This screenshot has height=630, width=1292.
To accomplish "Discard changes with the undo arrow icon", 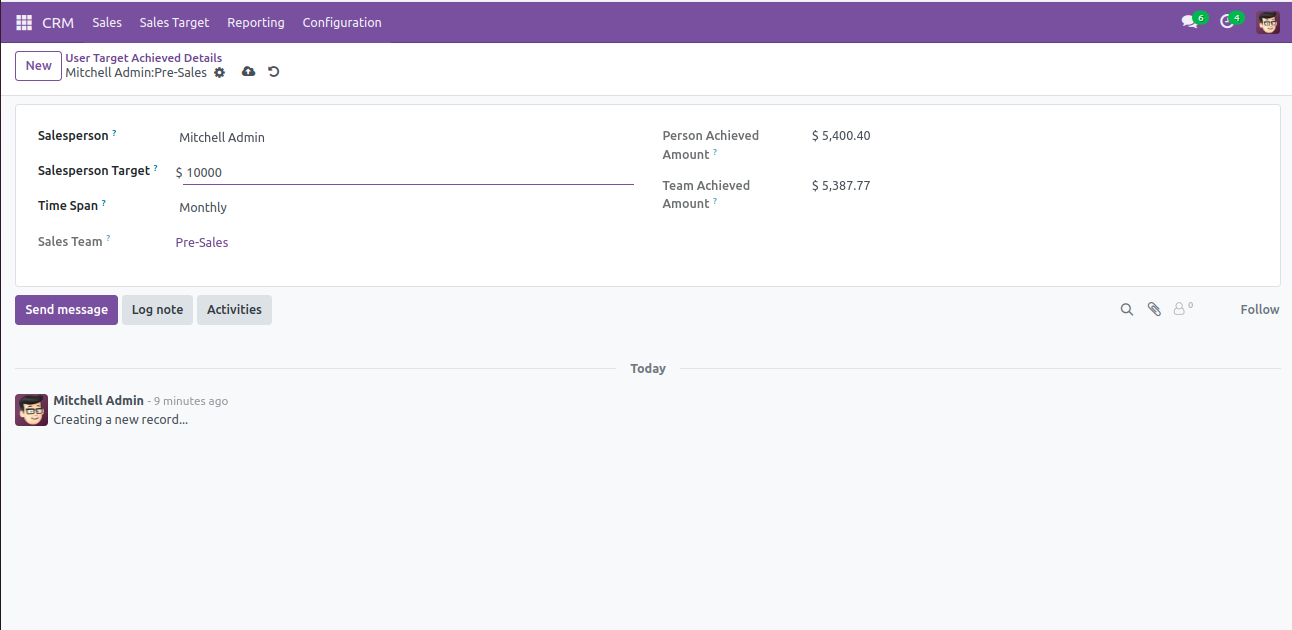I will (x=274, y=72).
